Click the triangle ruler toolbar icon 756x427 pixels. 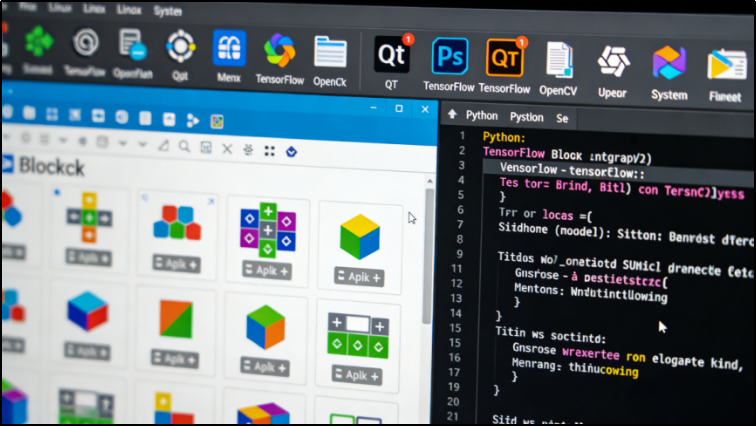coord(164,146)
